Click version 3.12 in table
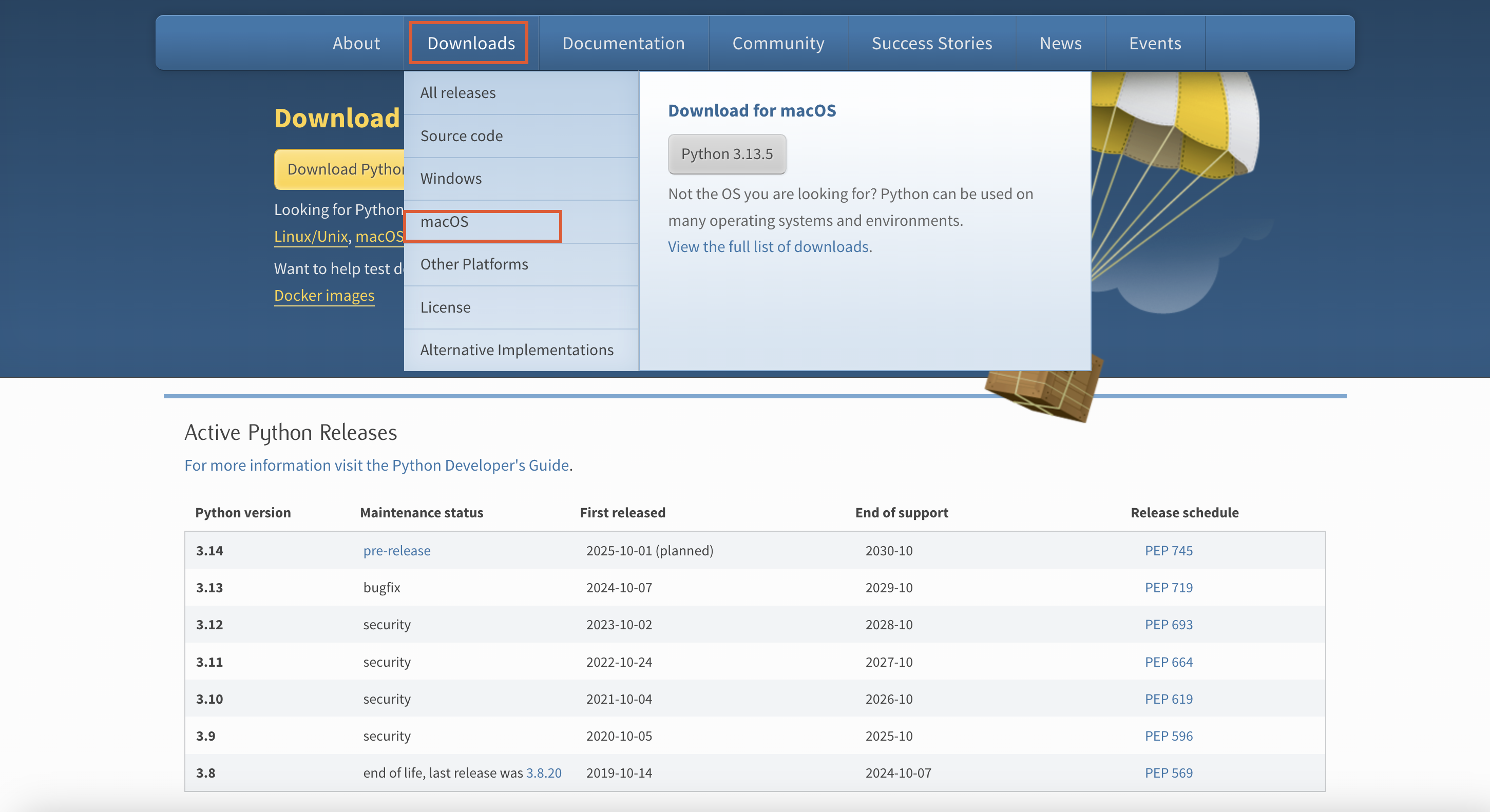The image size is (1490, 812). 209,625
